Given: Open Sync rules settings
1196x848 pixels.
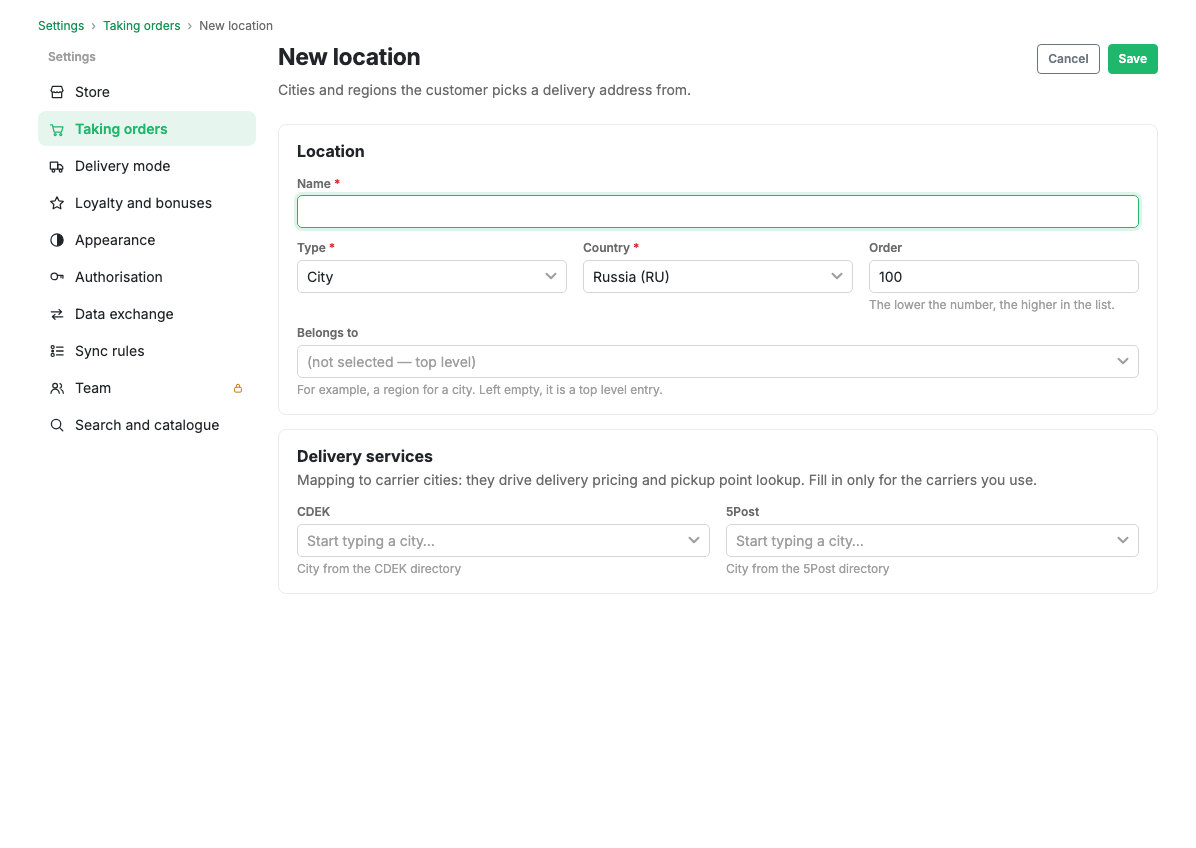Looking at the screenshot, I should [x=147, y=352].
